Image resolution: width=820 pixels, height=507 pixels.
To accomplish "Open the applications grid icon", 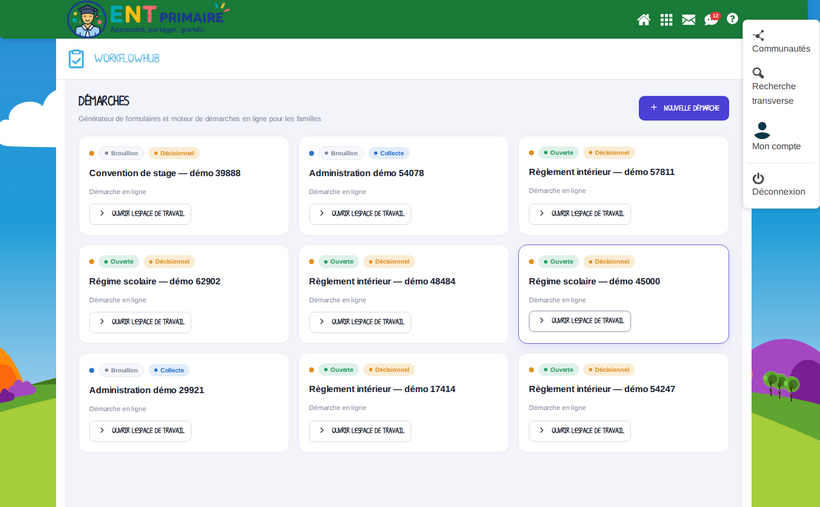I will point(666,20).
